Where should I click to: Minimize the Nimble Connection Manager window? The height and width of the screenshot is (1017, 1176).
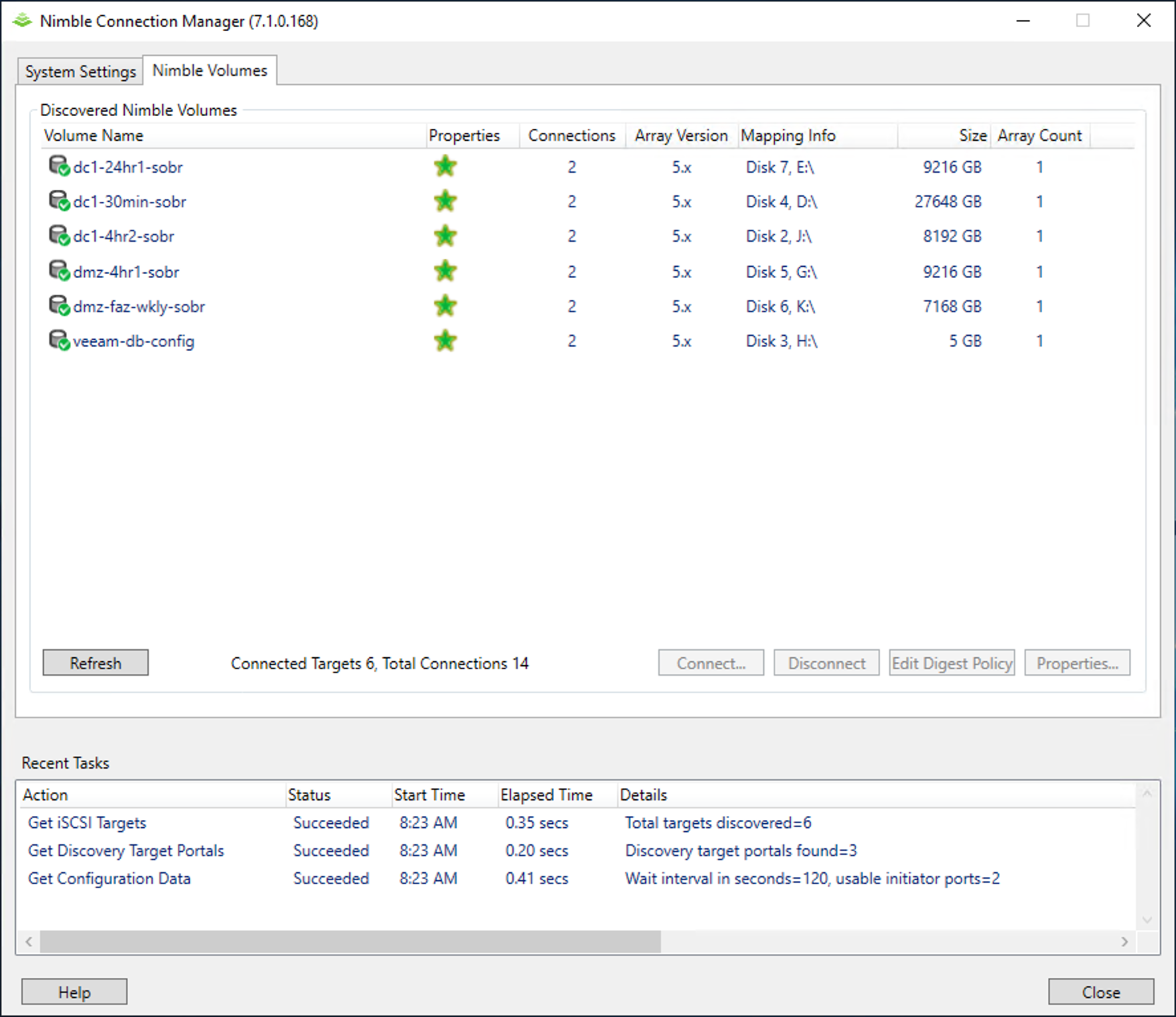tap(1023, 21)
